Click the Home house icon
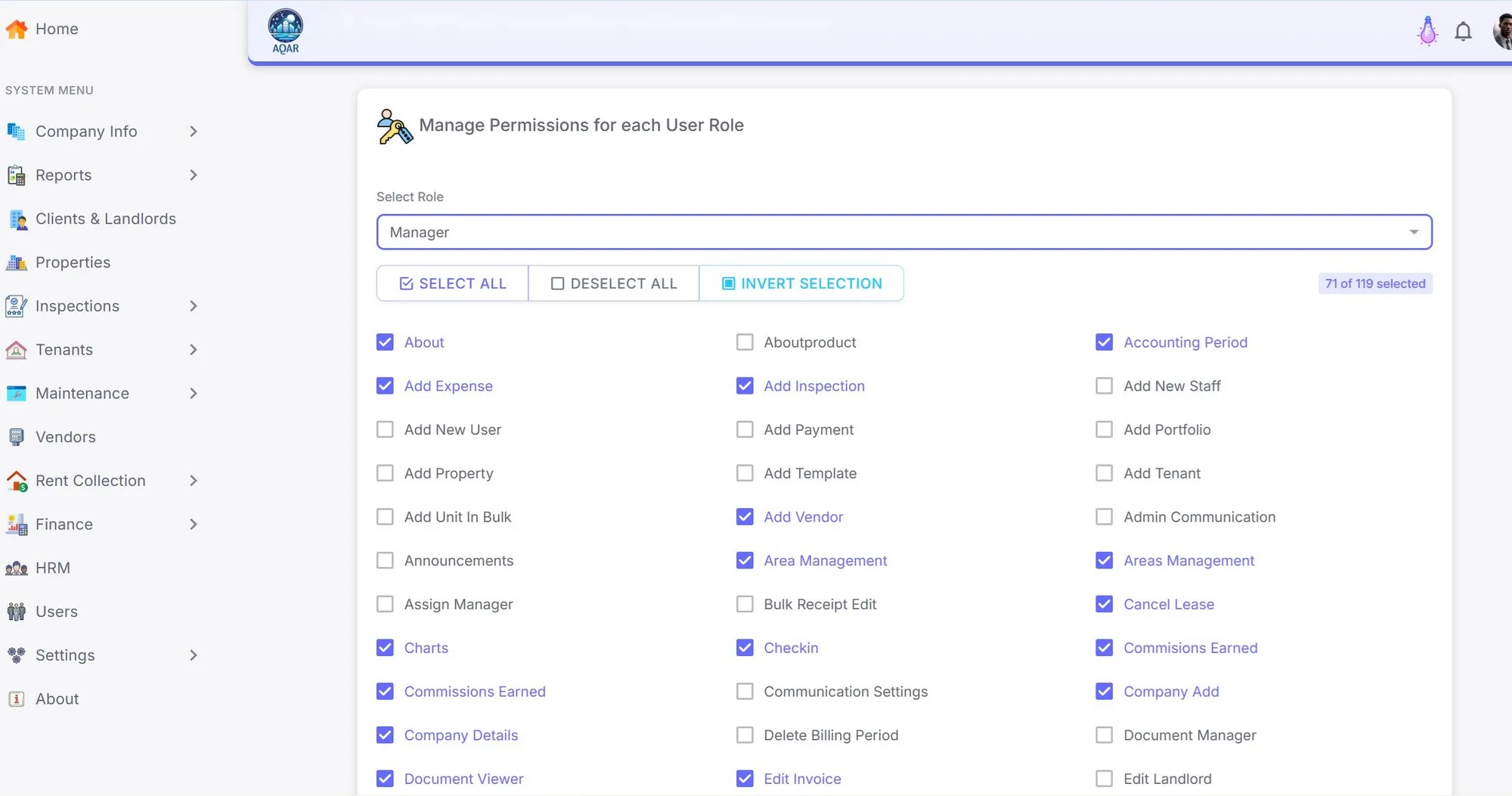This screenshot has width=1512, height=796. pos(16,29)
